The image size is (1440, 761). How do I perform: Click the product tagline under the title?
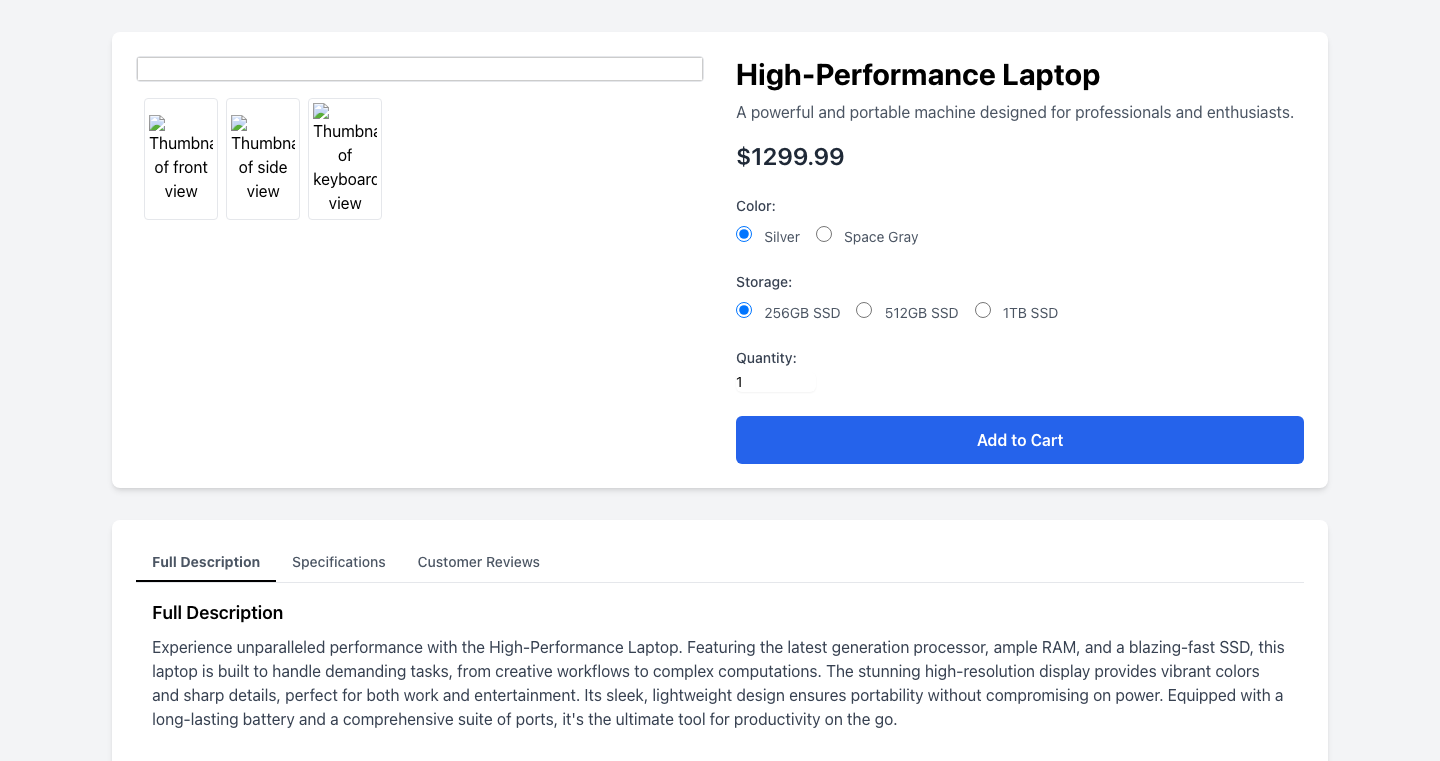1015,112
